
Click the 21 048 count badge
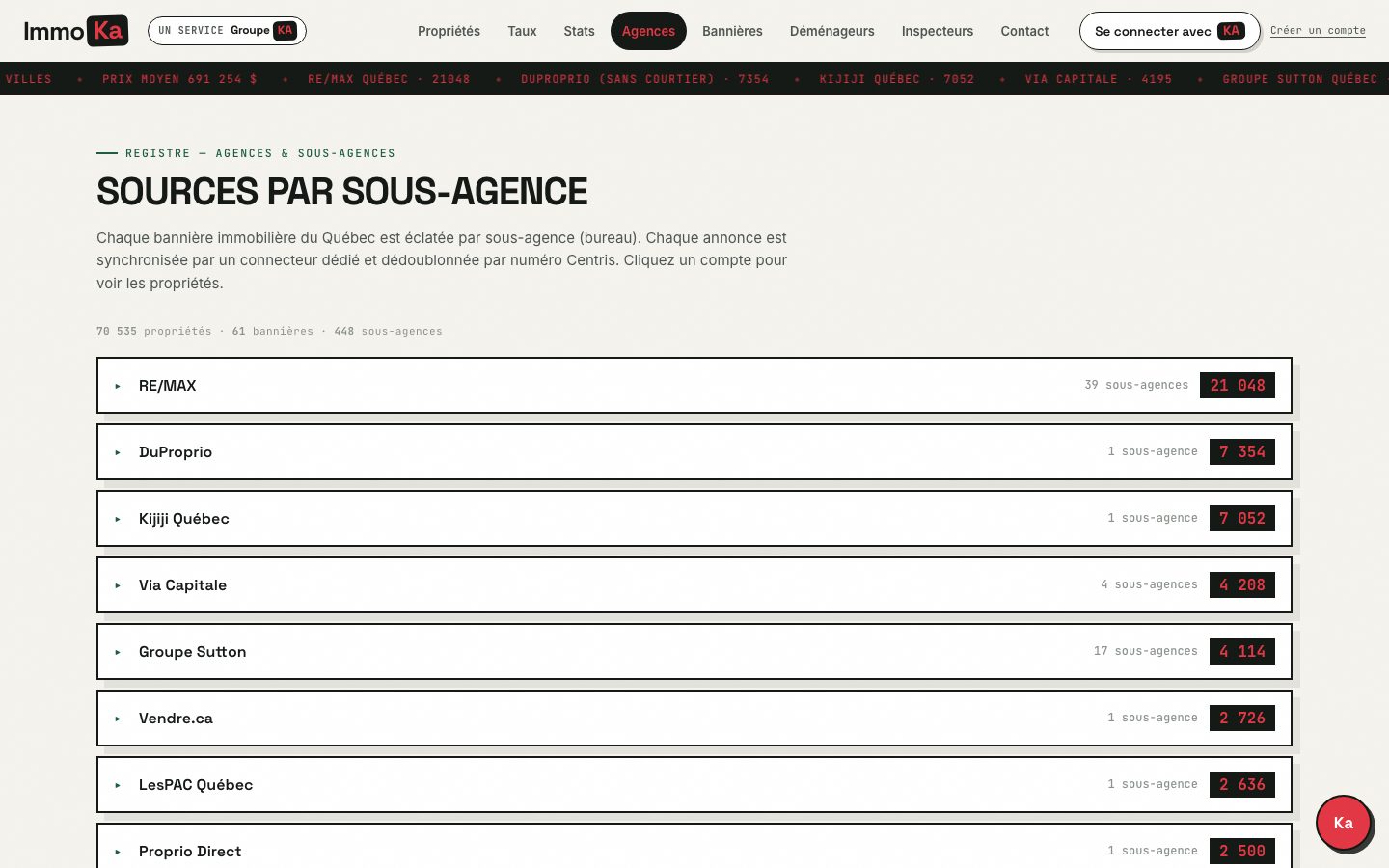(x=1238, y=386)
